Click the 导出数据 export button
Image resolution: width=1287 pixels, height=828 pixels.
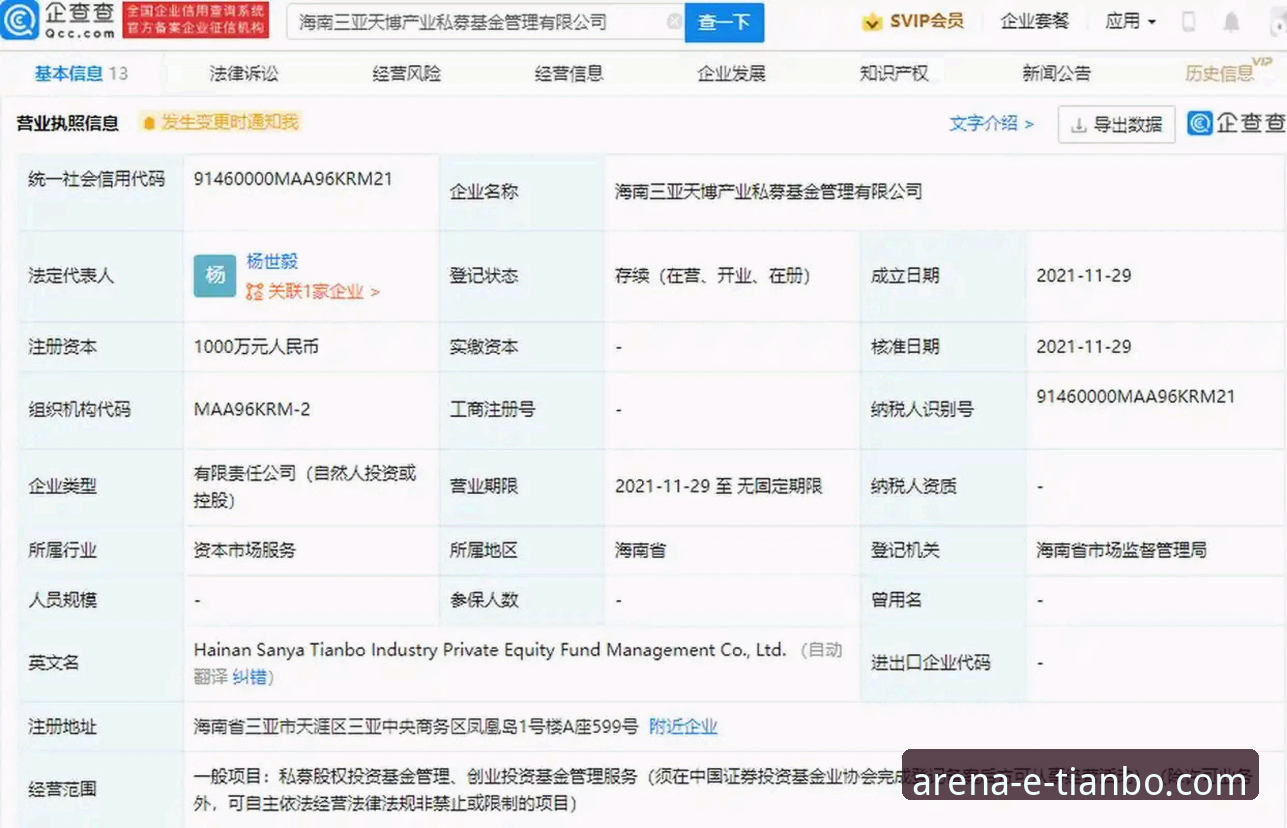(1116, 125)
